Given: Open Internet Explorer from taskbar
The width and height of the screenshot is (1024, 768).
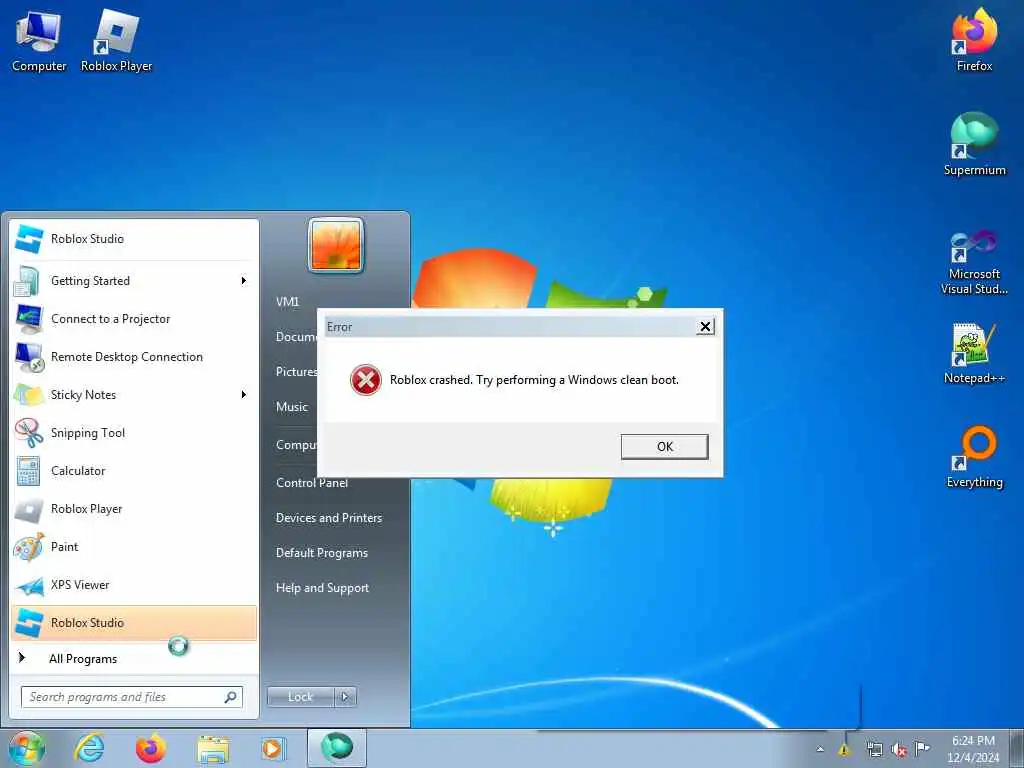Looking at the screenshot, I should [89, 748].
